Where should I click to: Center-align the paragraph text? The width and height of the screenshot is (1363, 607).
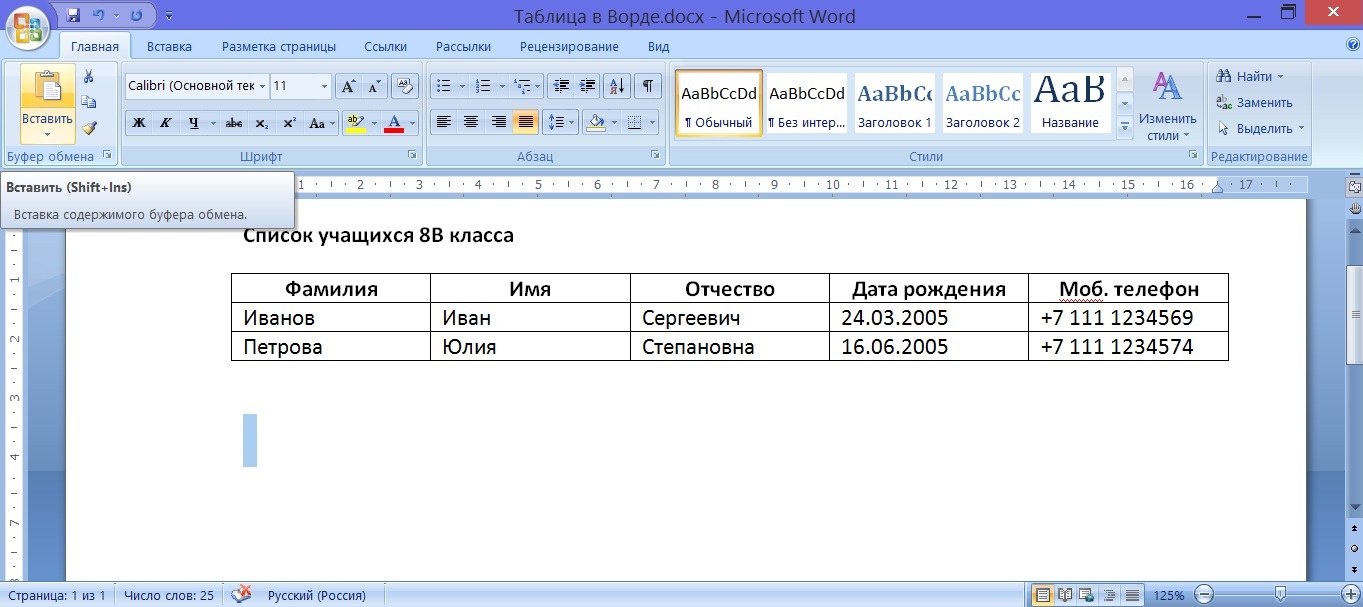470,122
